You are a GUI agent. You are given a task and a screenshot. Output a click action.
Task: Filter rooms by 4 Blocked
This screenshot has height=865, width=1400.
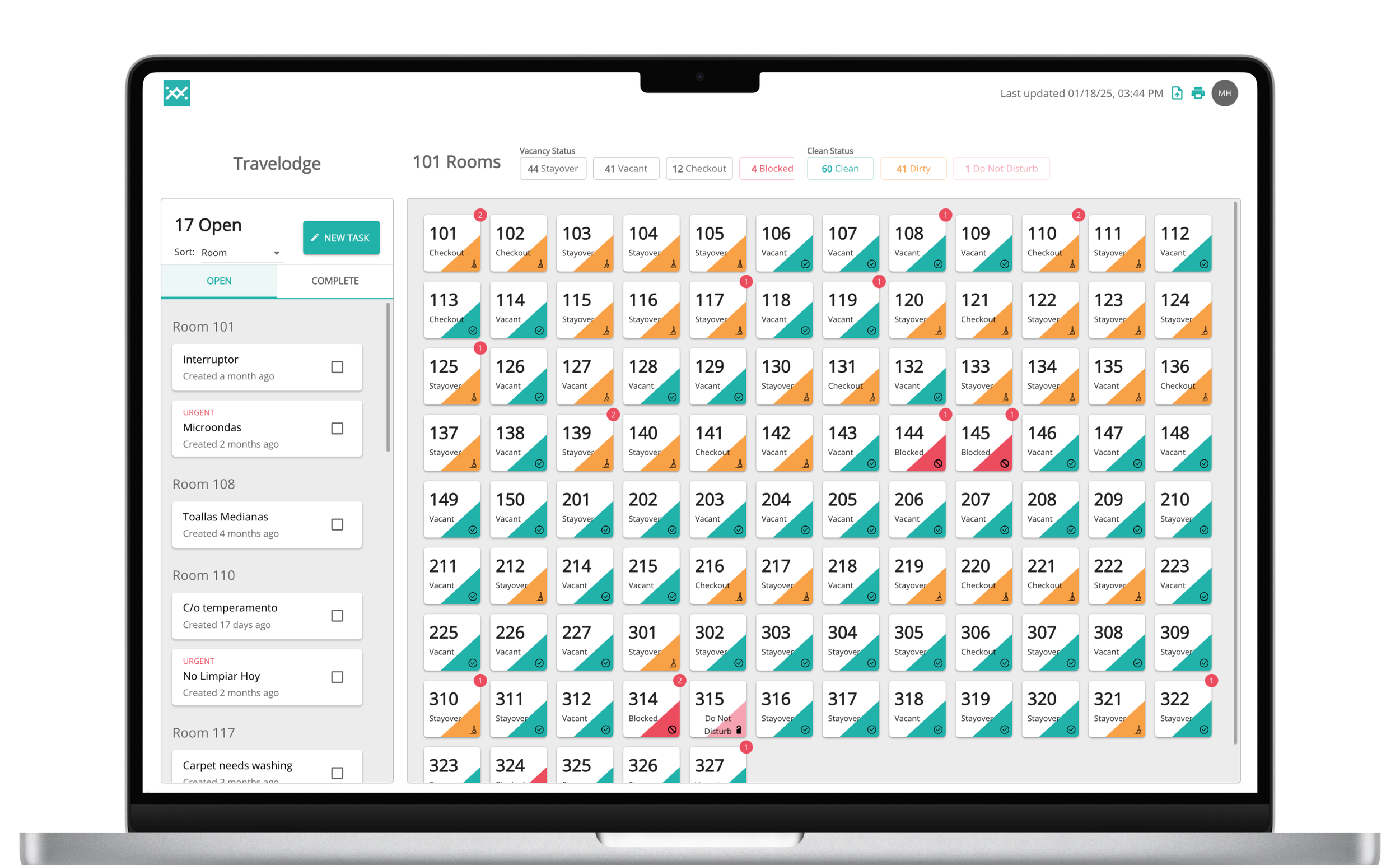pos(771,169)
